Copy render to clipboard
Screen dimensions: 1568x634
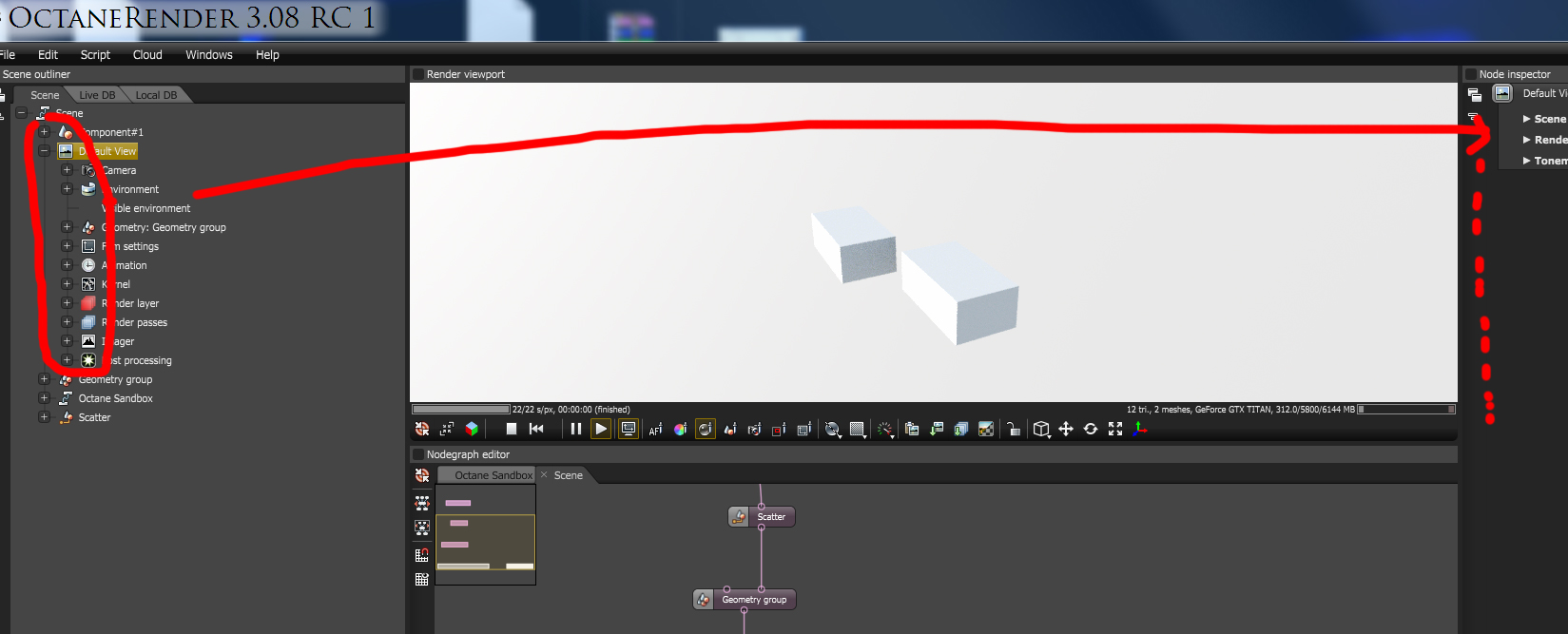click(x=912, y=430)
